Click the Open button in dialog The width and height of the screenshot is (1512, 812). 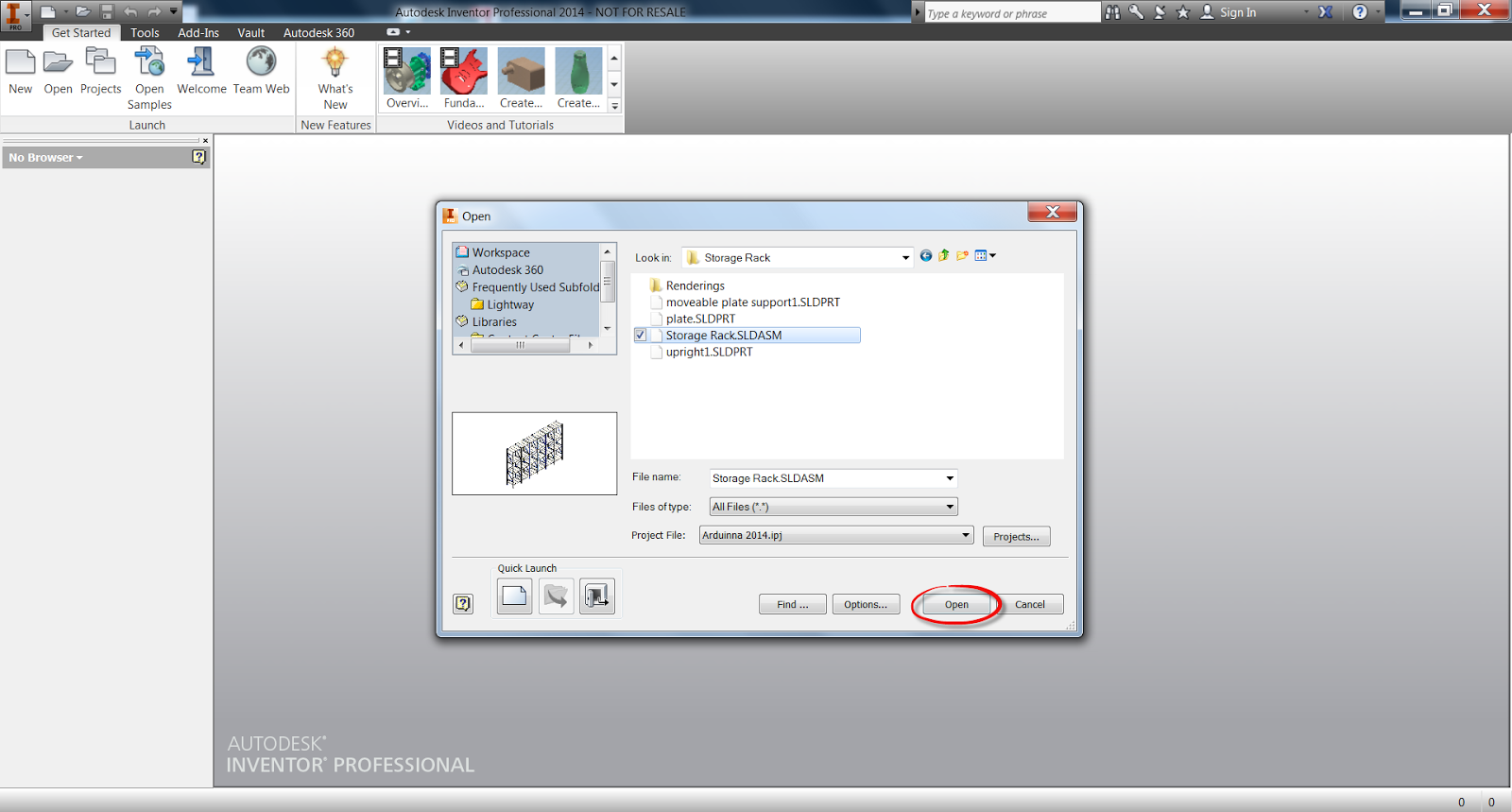pos(956,604)
